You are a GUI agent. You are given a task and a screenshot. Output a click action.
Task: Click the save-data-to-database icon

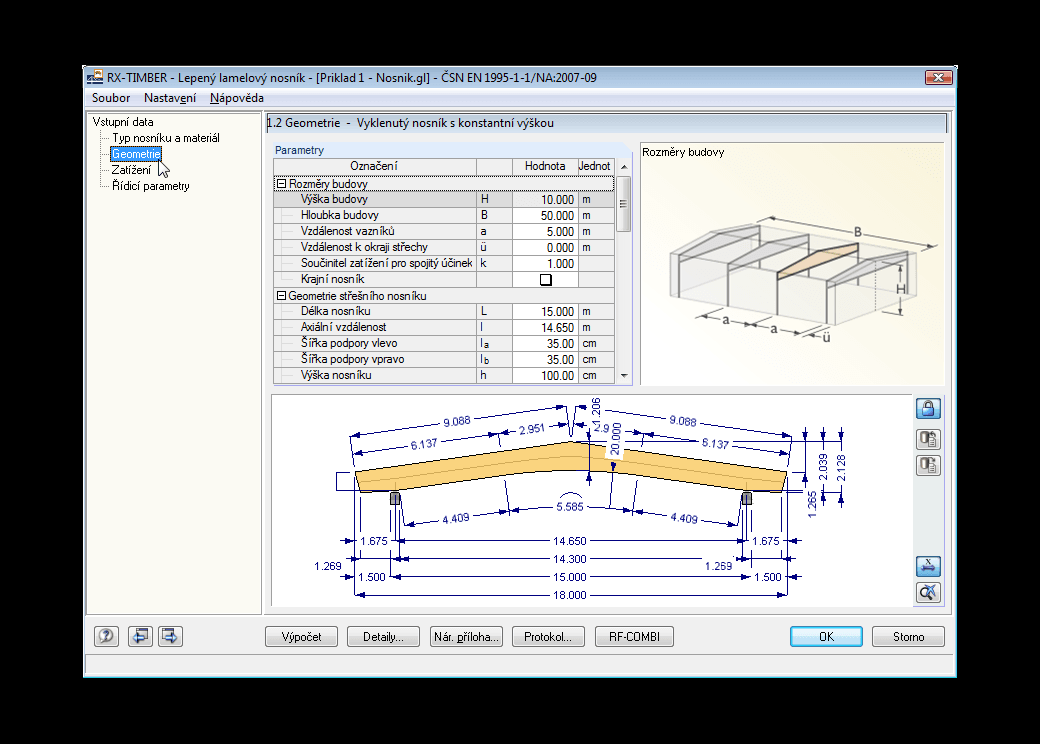tap(928, 465)
